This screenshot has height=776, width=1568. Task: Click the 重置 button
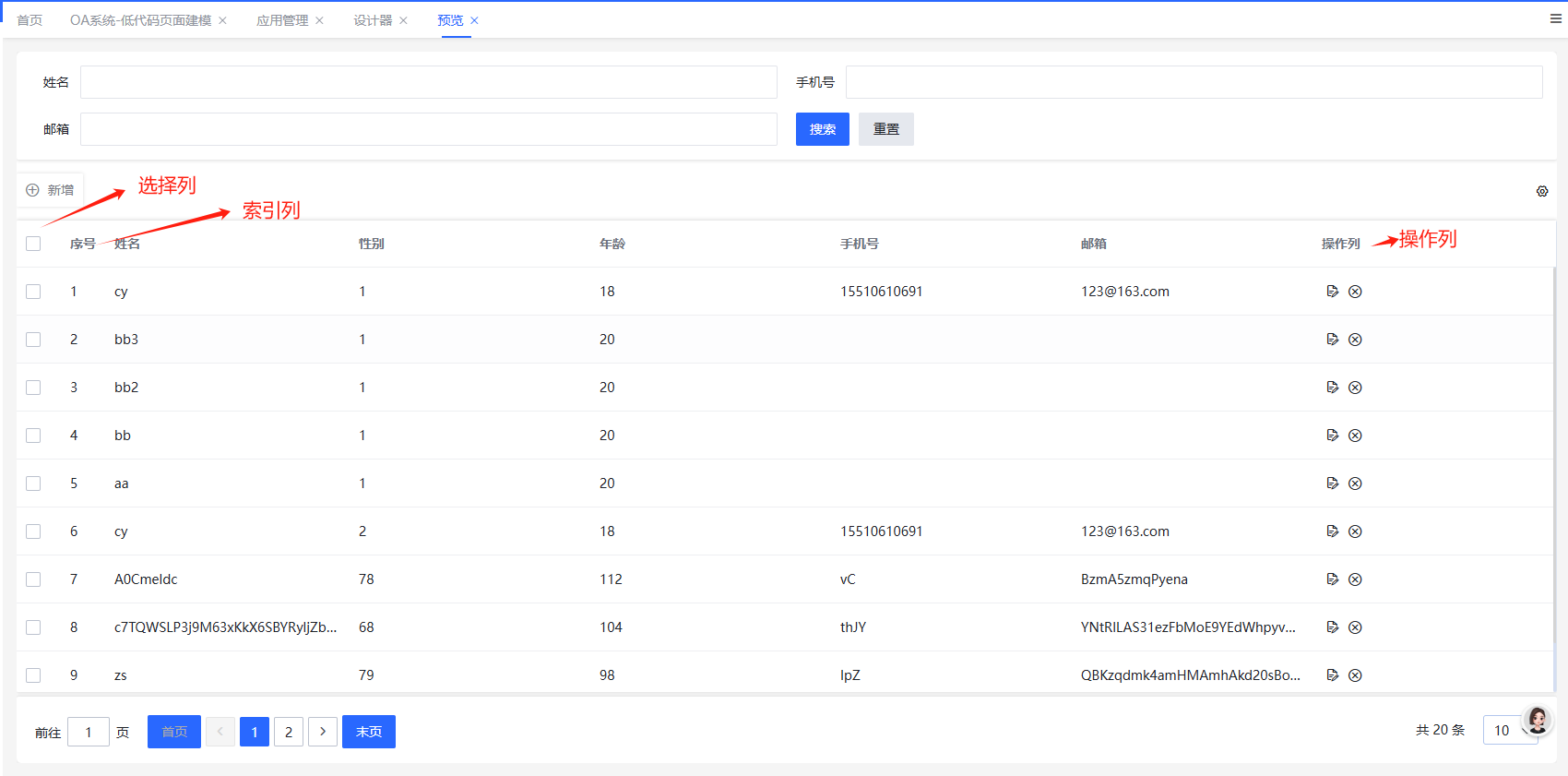click(885, 129)
